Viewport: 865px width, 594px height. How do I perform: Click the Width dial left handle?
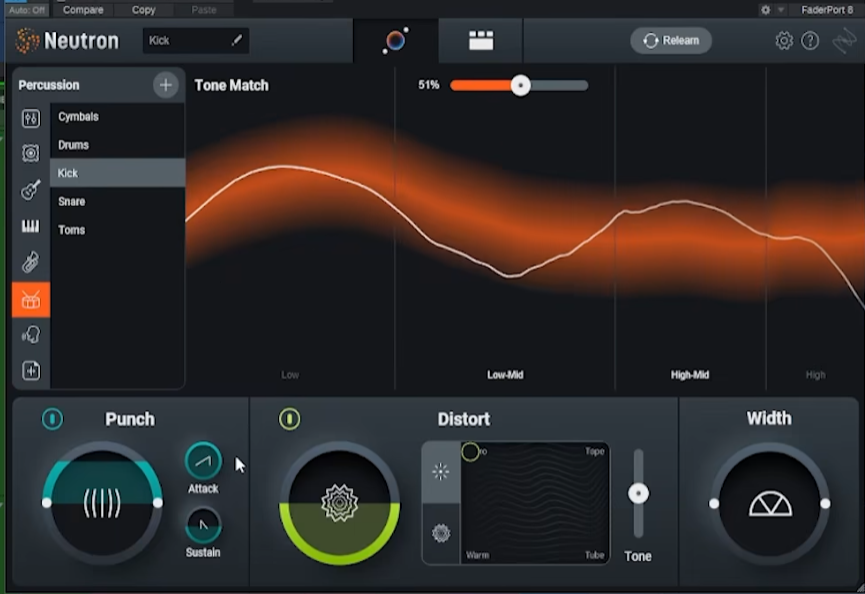714,503
